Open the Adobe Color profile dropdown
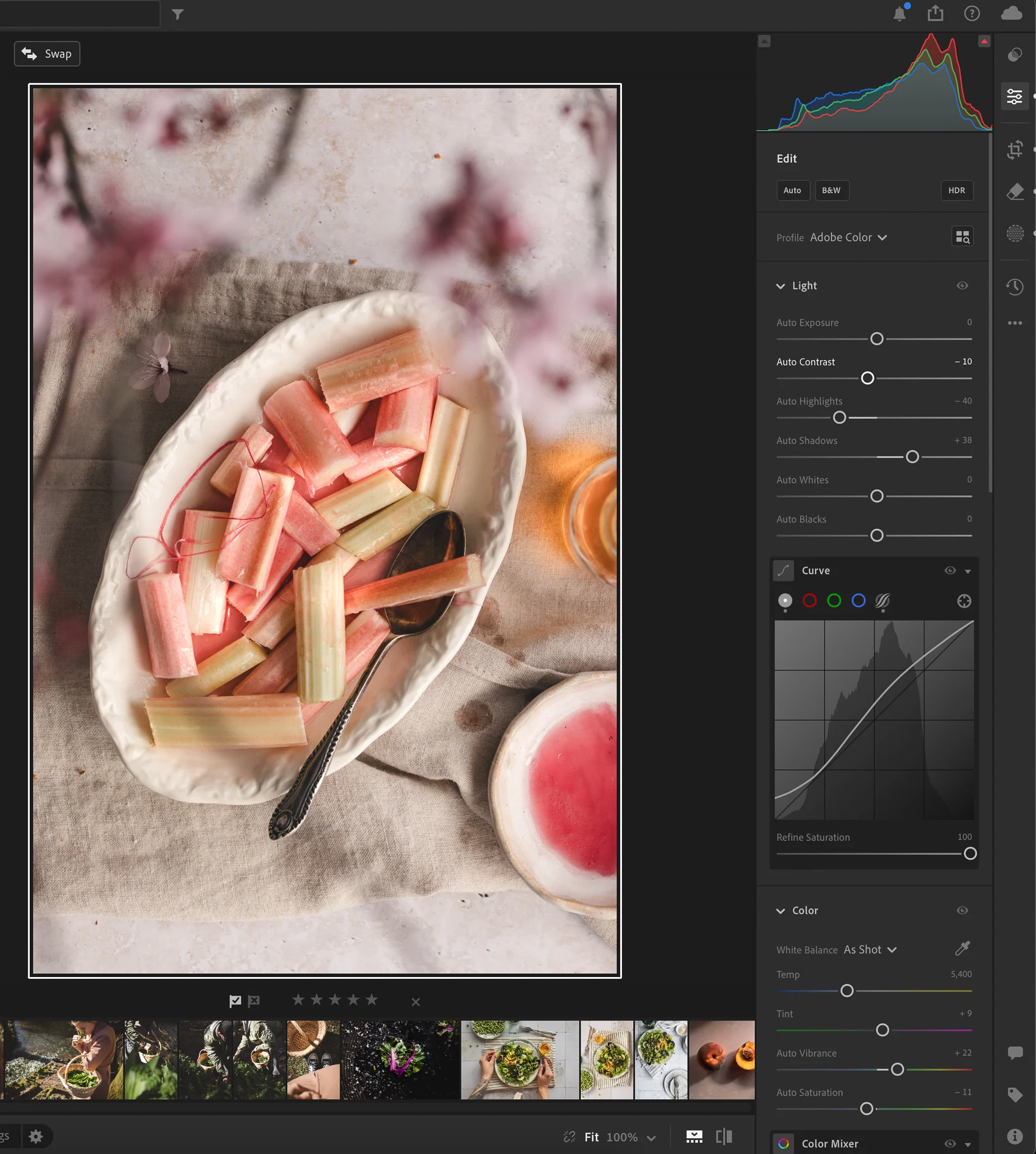 pos(848,237)
